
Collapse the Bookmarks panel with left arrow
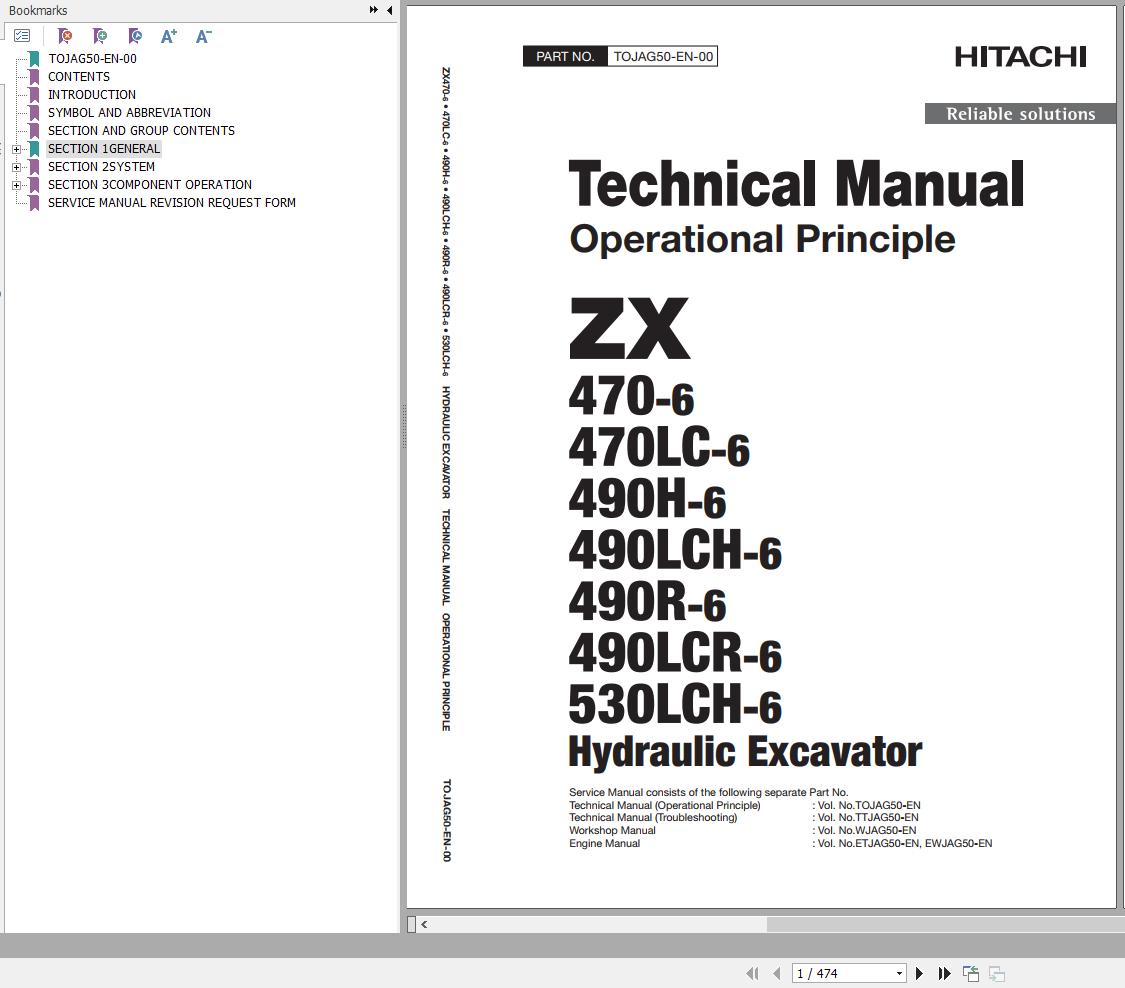(x=390, y=10)
